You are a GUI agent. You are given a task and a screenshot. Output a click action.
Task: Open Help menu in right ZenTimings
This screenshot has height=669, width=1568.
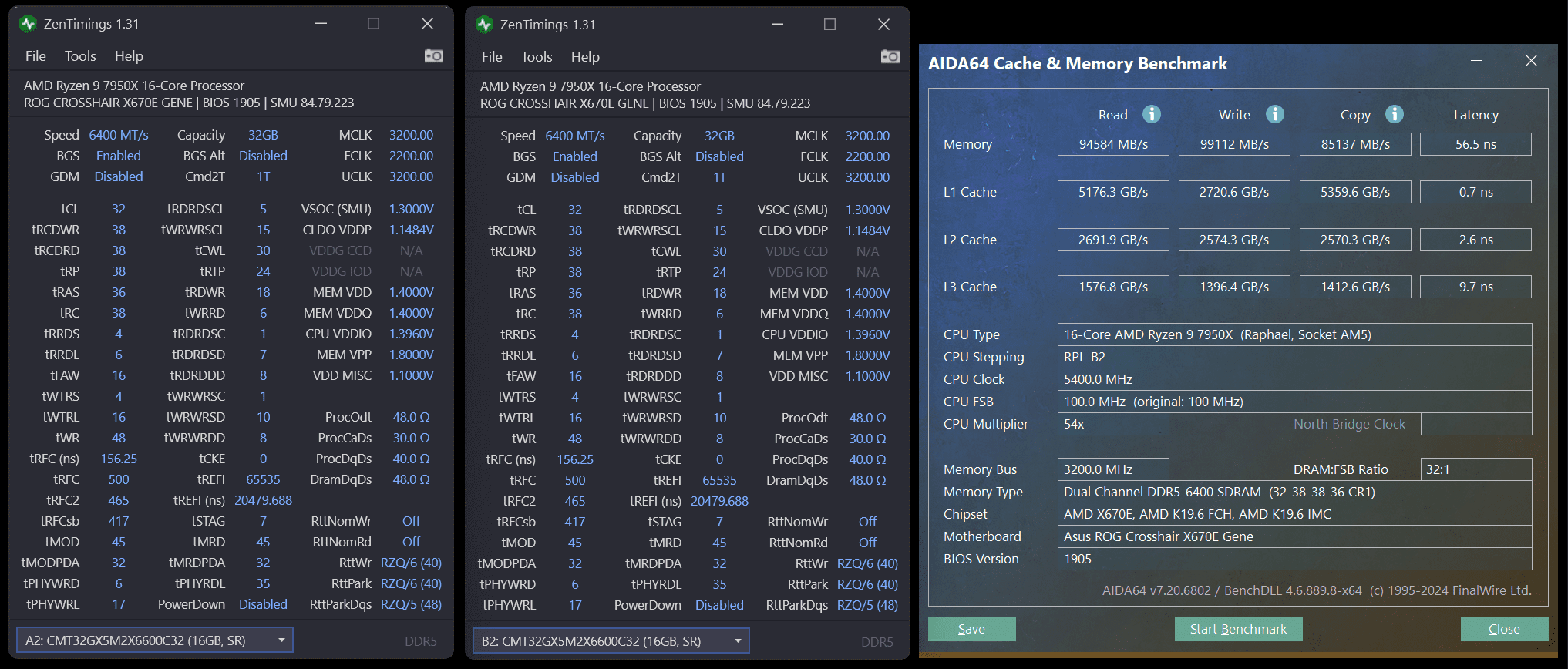(585, 57)
